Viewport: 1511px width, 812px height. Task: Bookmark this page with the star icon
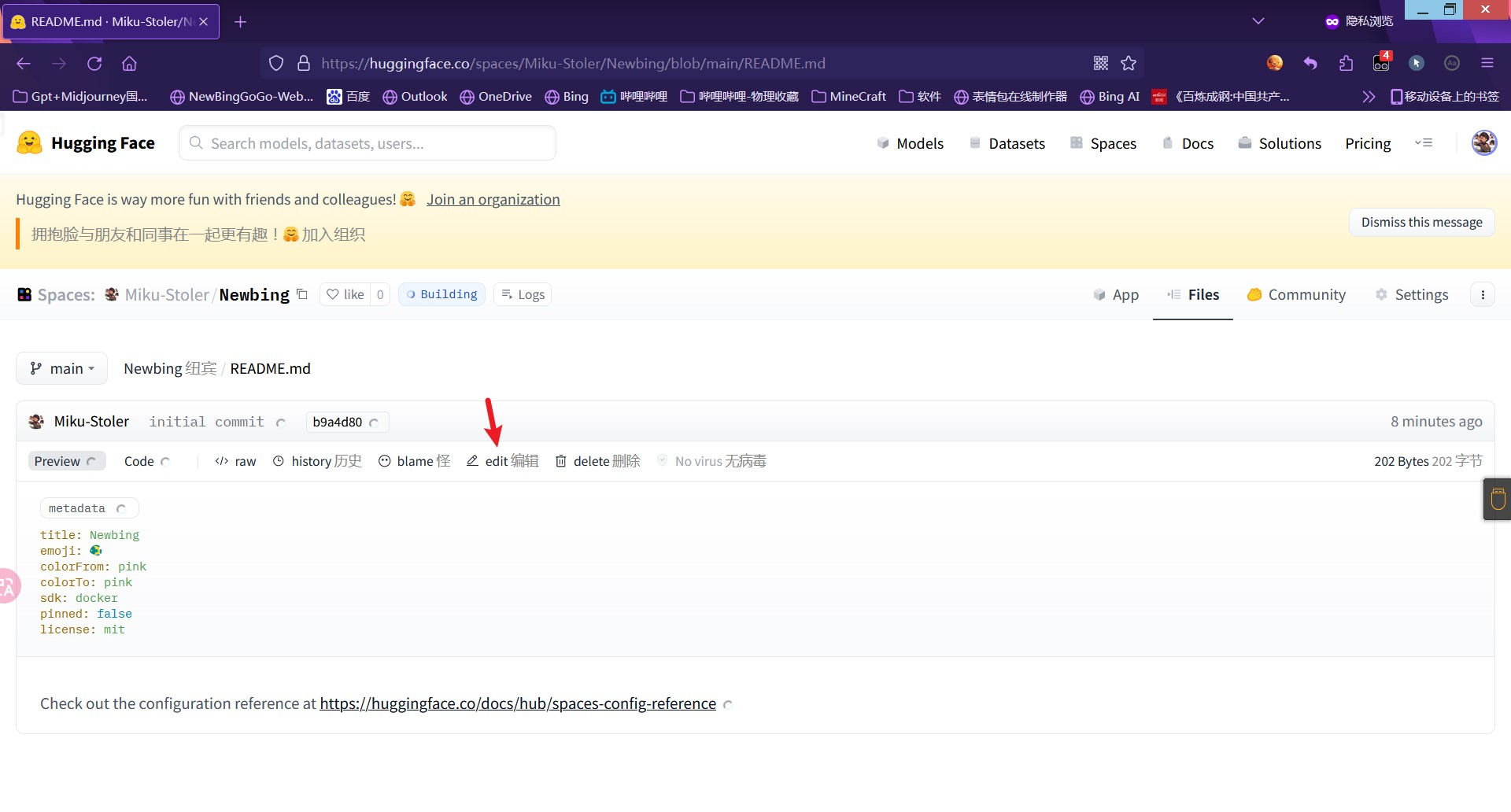[x=1129, y=64]
